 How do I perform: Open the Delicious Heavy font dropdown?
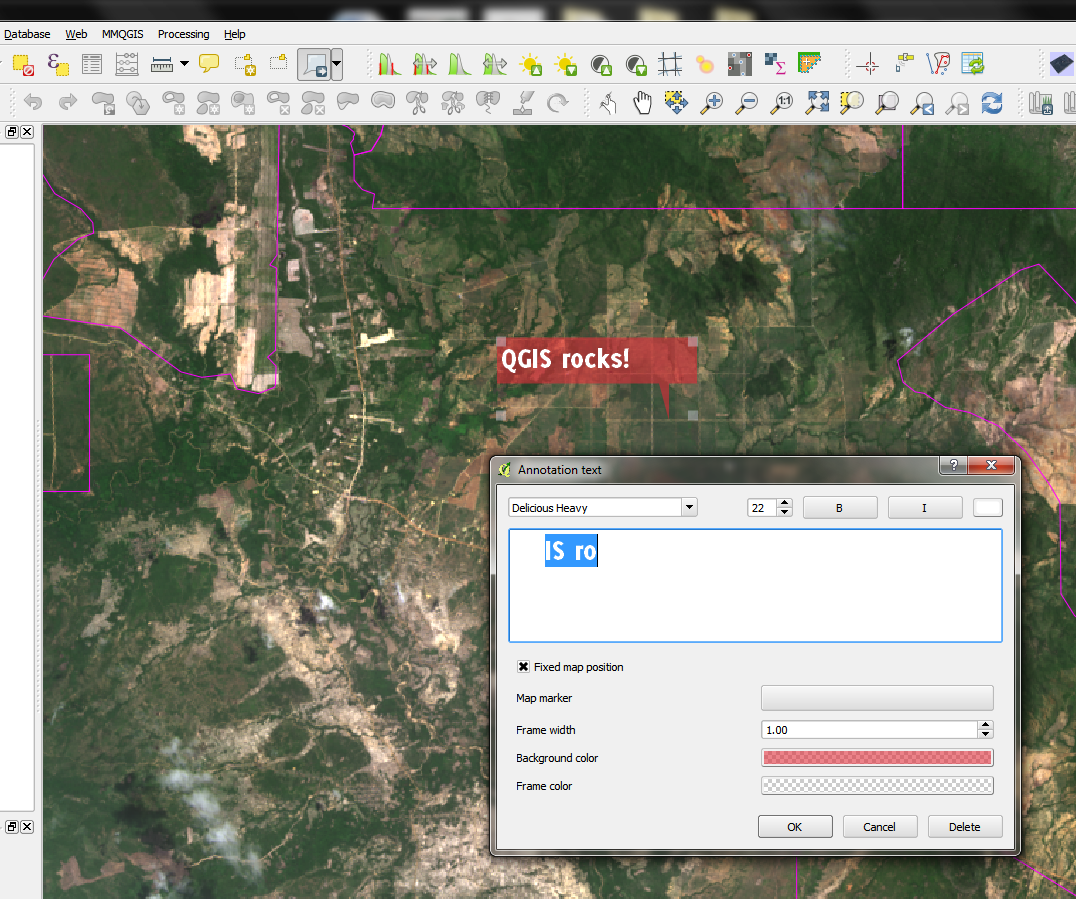[x=688, y=508]
